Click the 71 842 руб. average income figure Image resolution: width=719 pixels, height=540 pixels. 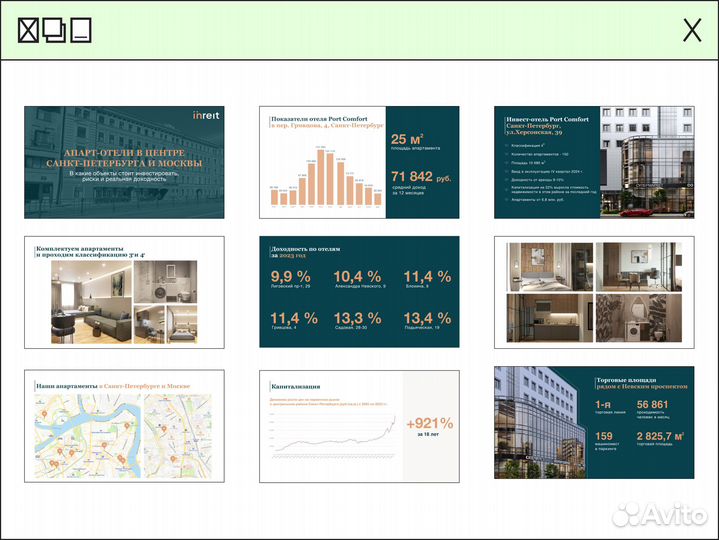coord(421,177)
